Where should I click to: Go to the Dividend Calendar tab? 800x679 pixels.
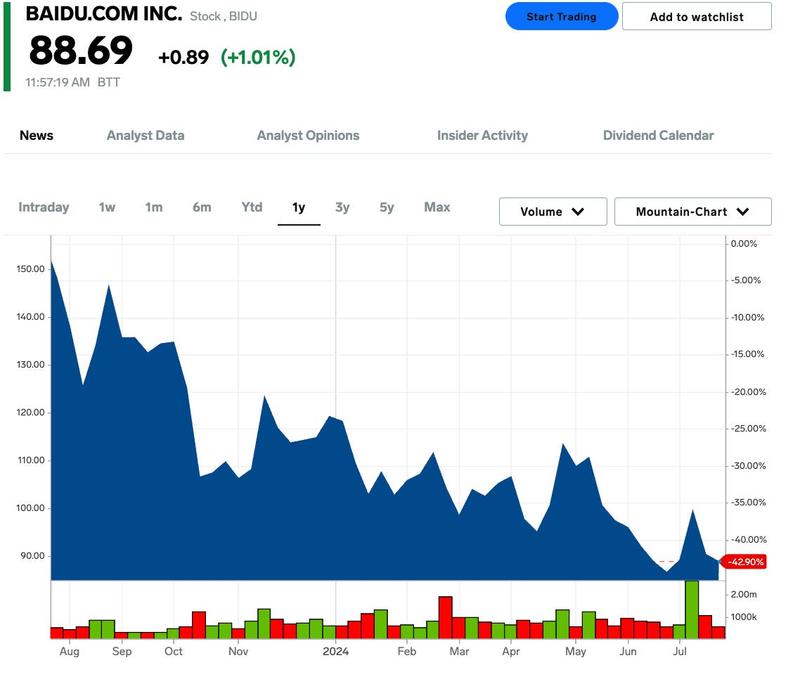coord(658,135)
